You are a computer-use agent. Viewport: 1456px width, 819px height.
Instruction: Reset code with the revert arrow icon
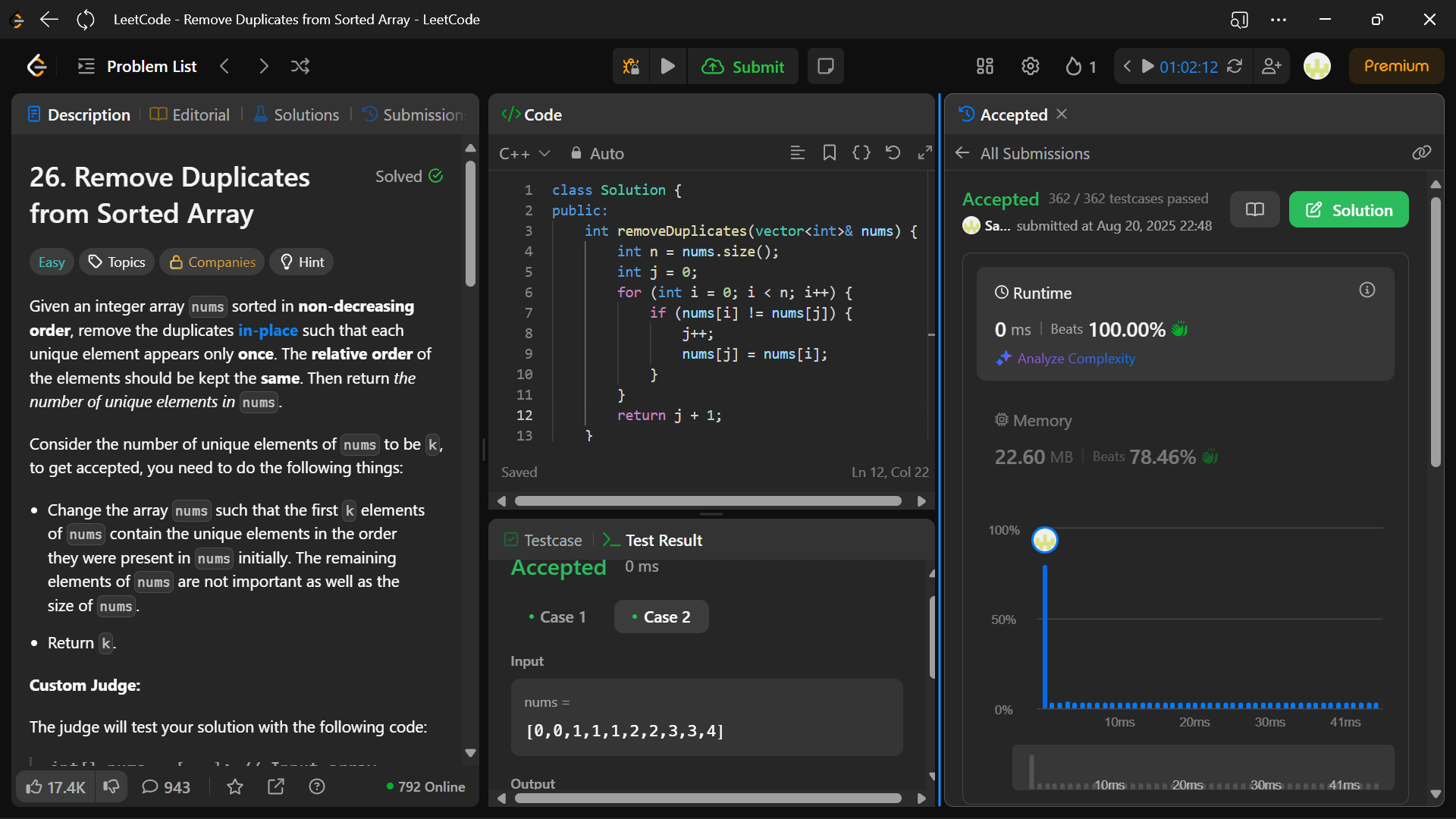pyautogui.click(x=893, y=153)
